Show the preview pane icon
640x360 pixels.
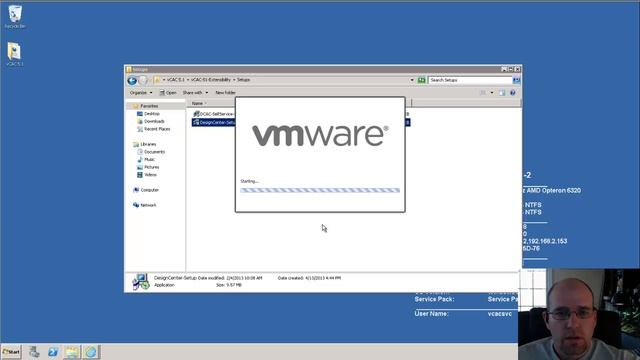pos(502,93)
